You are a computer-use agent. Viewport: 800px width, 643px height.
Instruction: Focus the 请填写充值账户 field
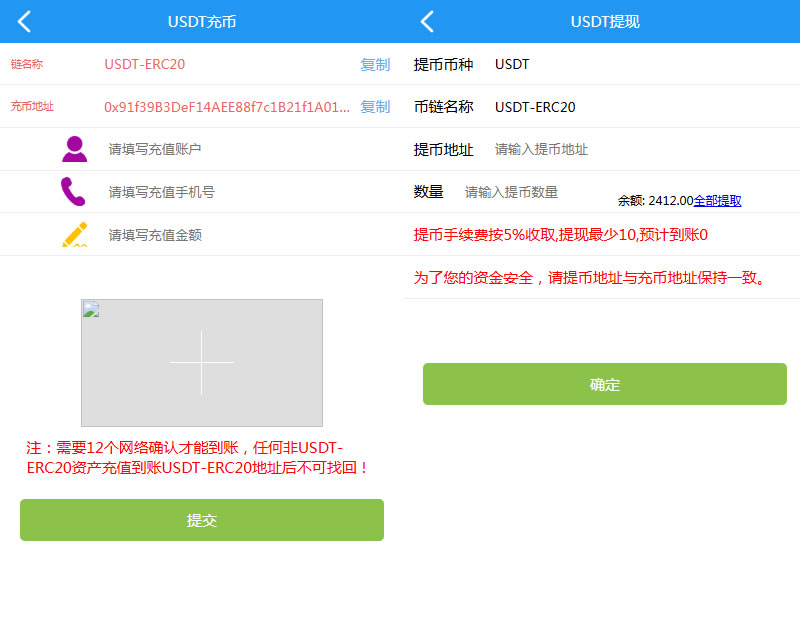point(230,149)
